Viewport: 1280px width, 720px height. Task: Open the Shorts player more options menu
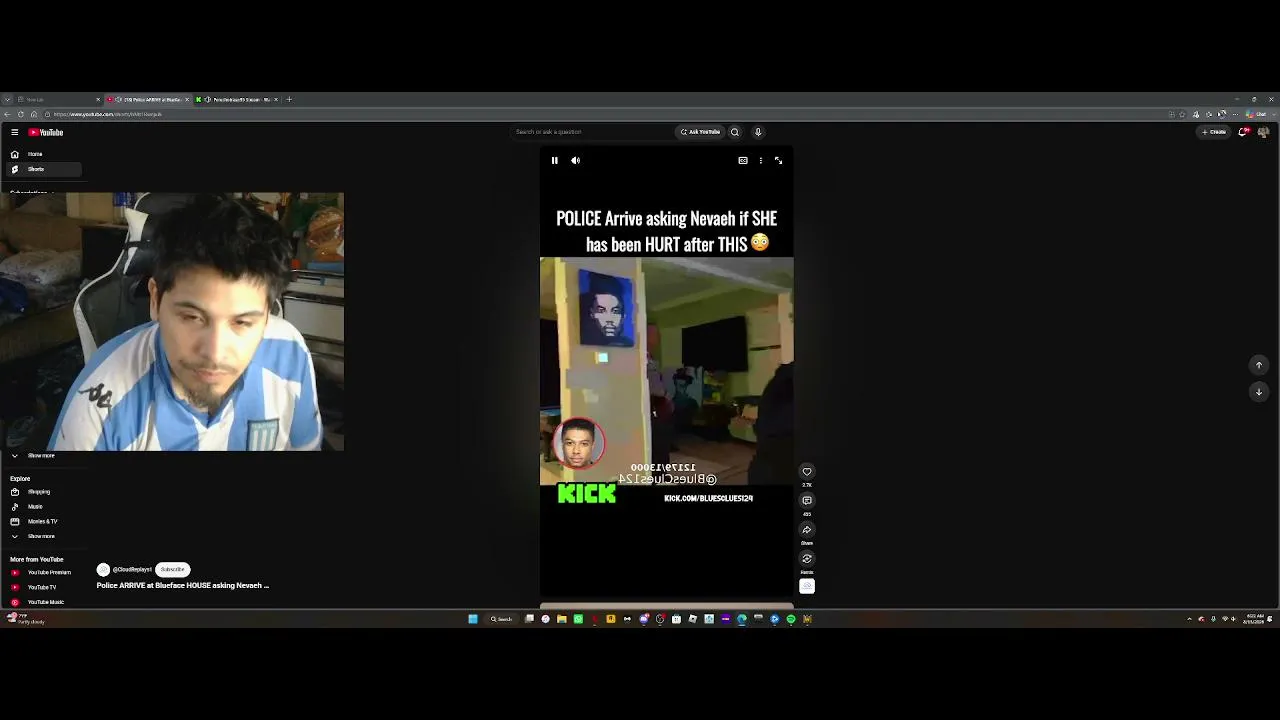761,160
